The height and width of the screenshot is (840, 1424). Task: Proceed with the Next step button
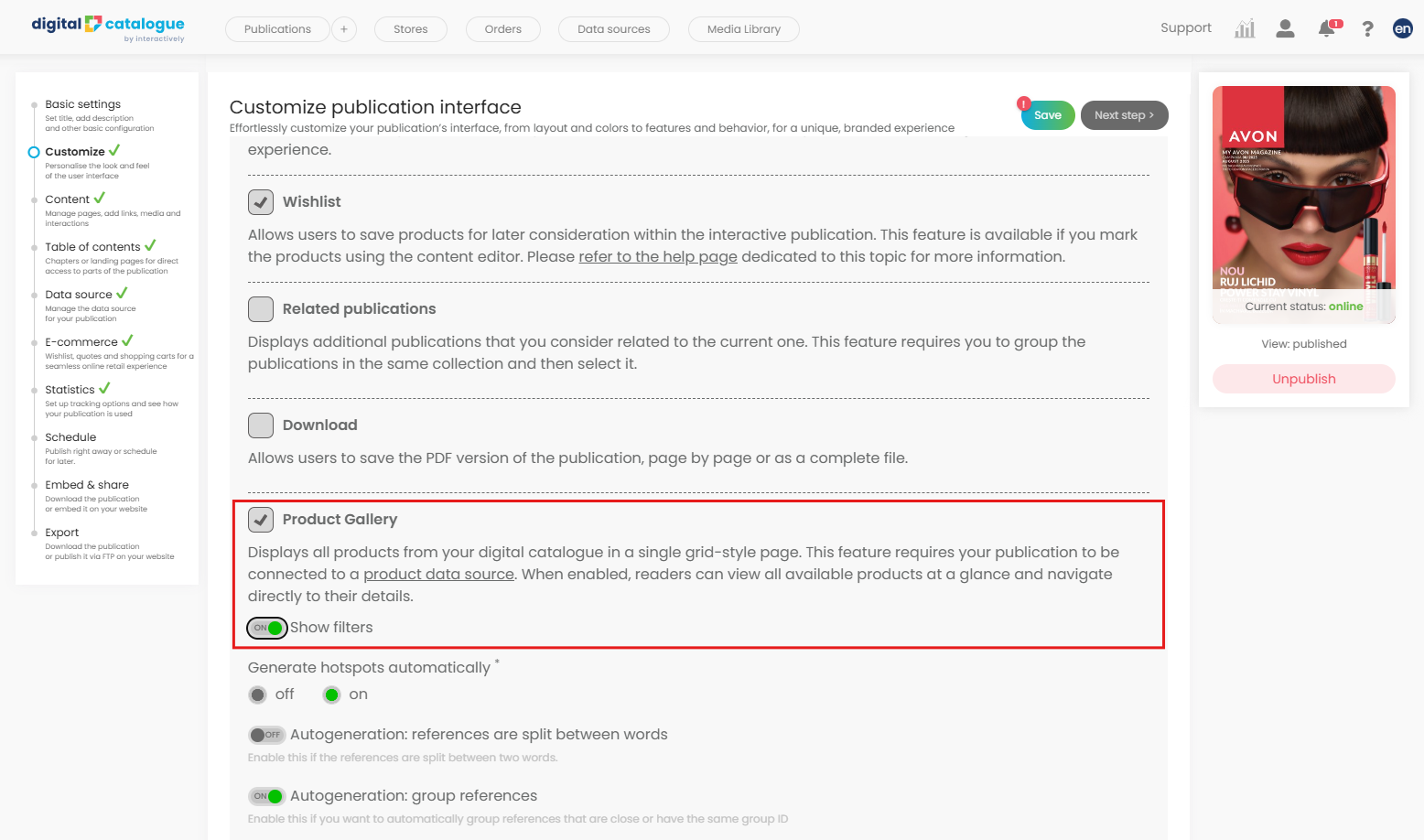(x=1124, y=115)
